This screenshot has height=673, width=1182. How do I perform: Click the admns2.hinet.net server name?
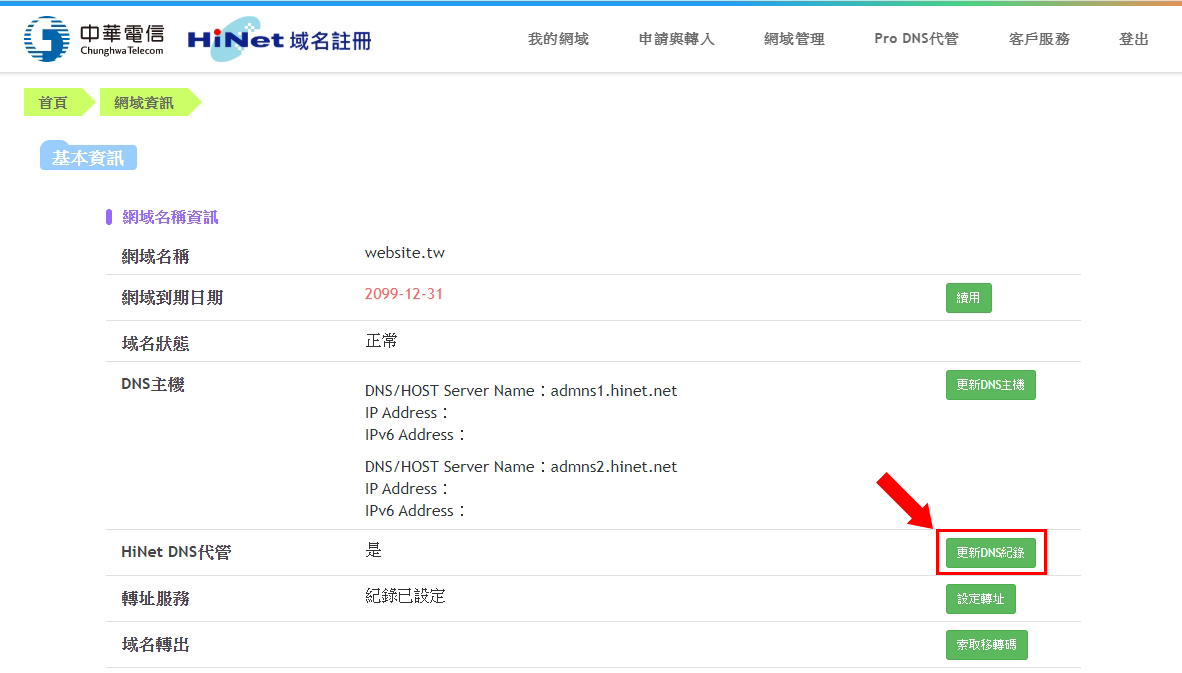pyautogui.click(x=613, y=467)
